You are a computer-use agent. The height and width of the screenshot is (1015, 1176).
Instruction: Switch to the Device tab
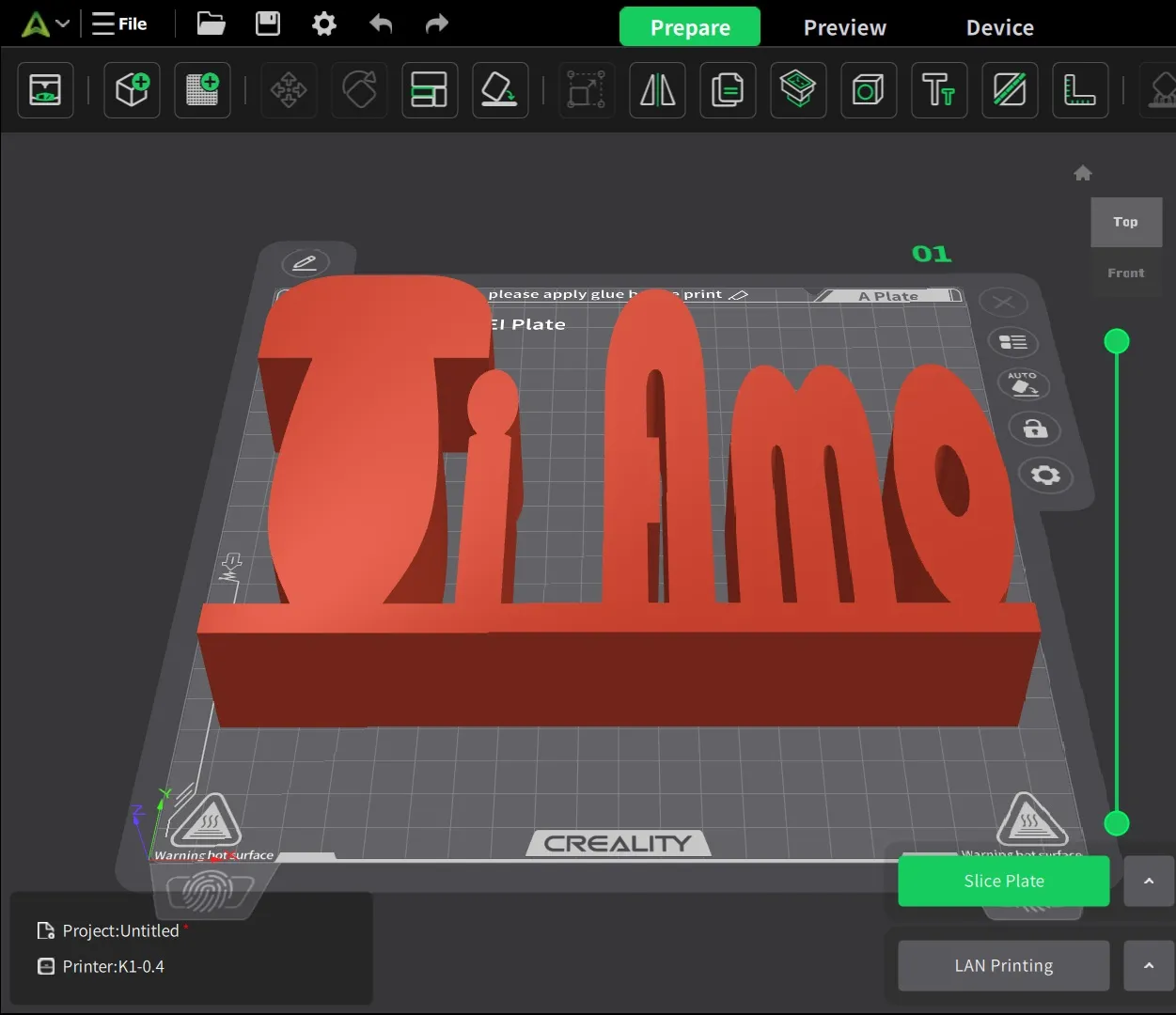1000,27
